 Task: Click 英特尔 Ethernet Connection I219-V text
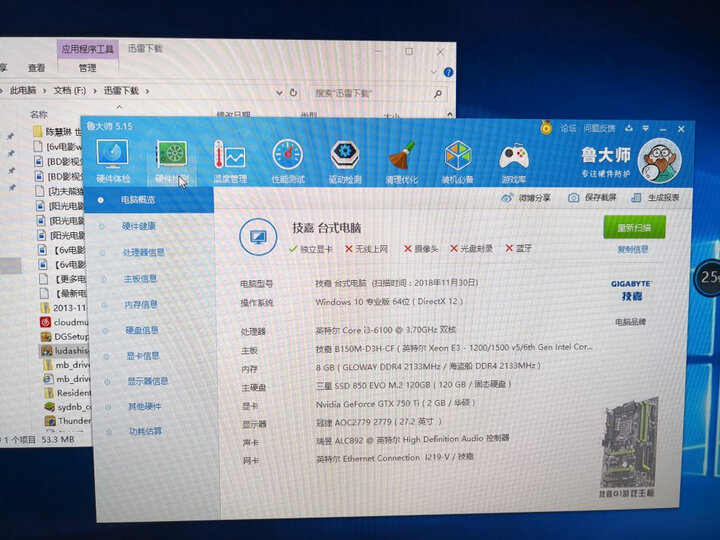point(394,457)
